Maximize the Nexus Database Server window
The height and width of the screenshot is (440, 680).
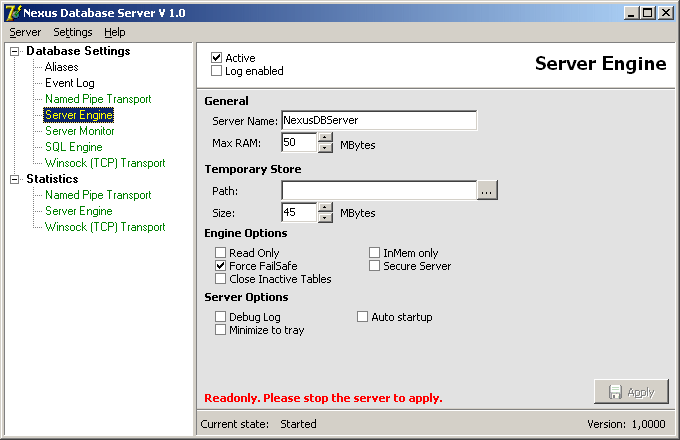[647, 13]
